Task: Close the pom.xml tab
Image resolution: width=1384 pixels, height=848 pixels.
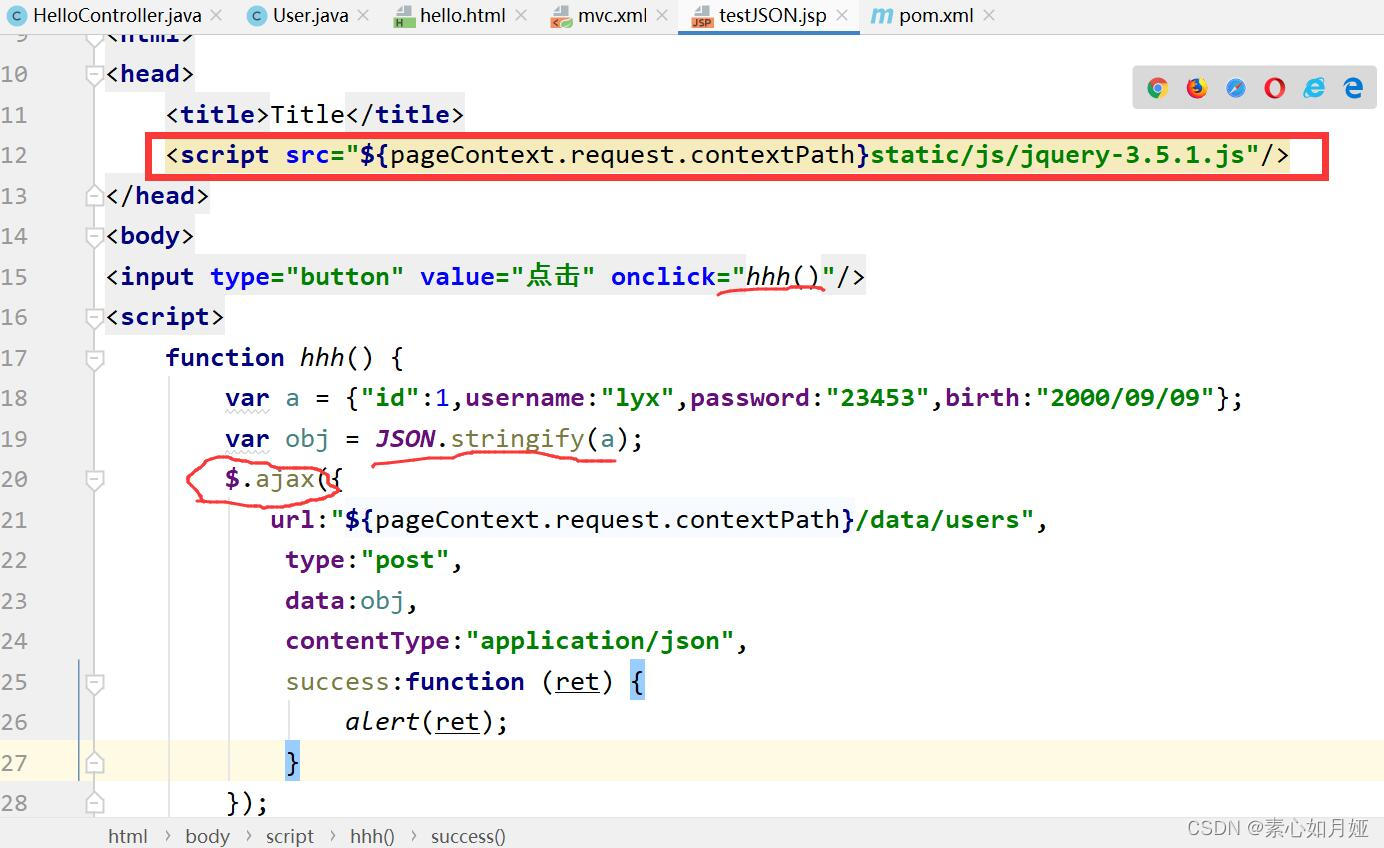Action: (x=989, y=15)
